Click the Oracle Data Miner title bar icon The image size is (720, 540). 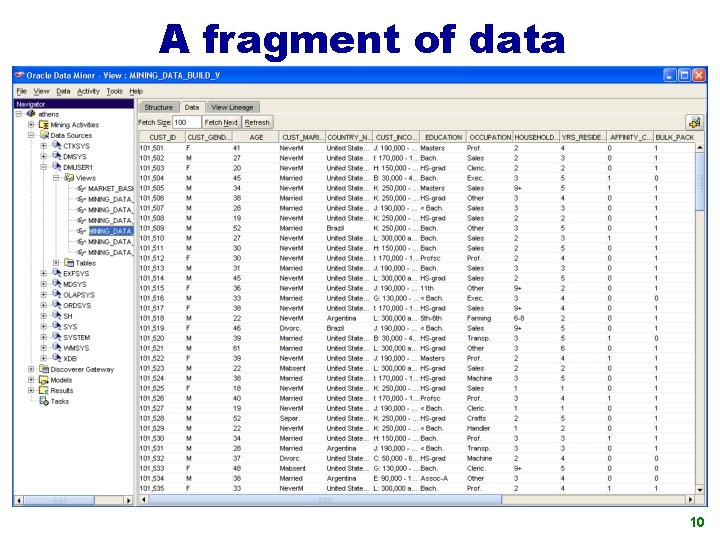19,75
